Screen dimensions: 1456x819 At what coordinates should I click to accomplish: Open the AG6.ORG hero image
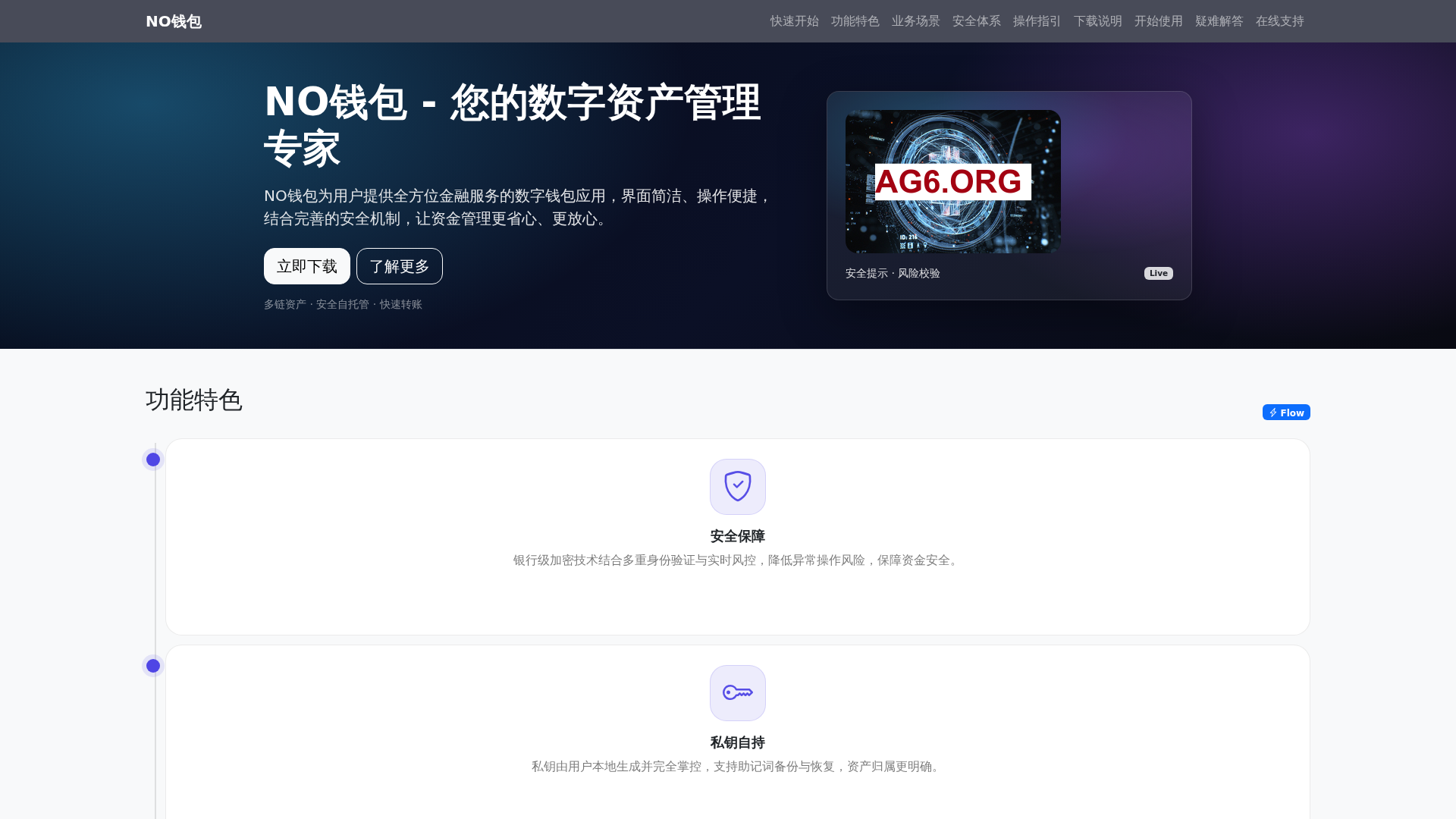click(953, 181)
